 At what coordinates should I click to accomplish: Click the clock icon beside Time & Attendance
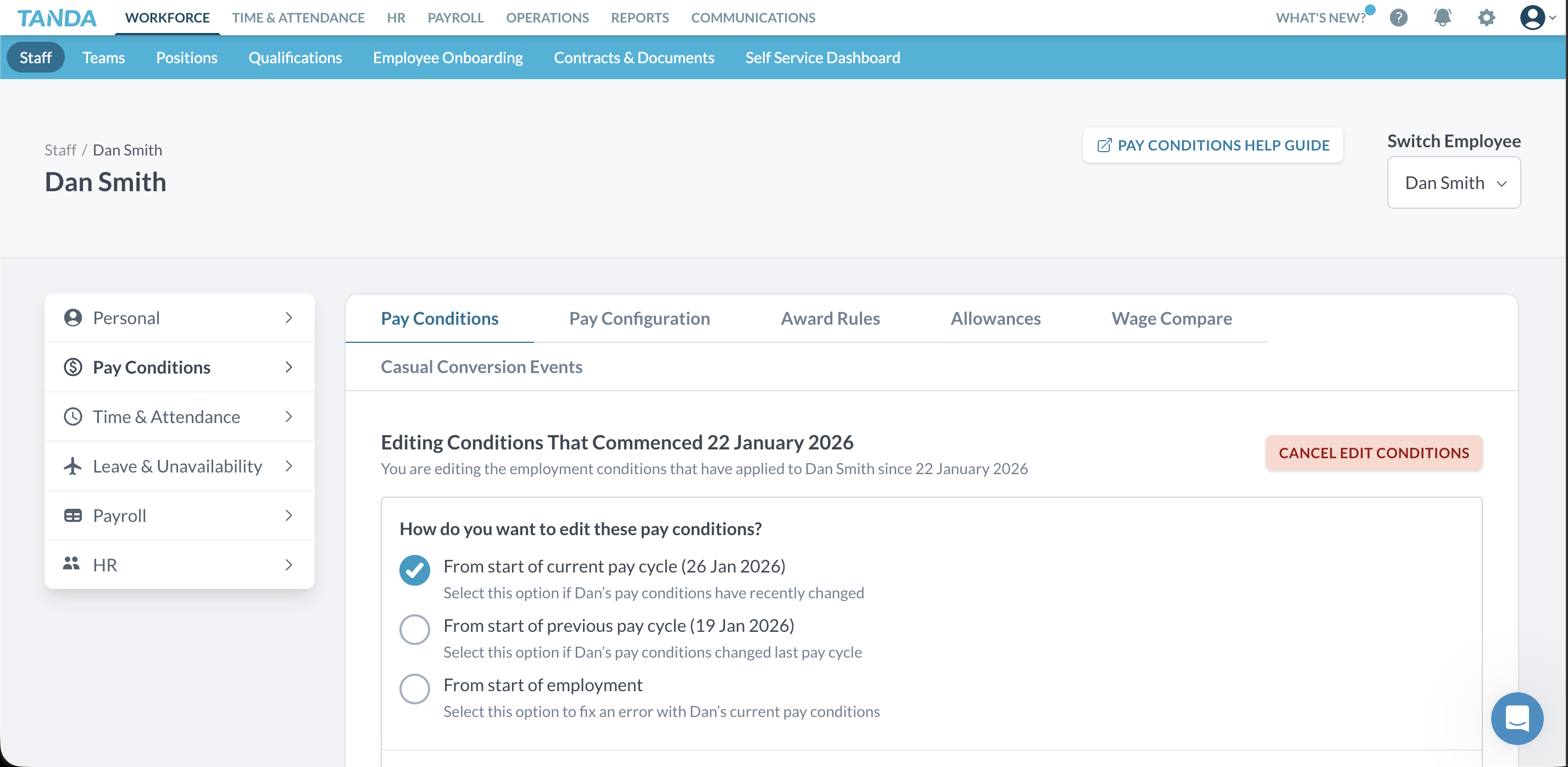[x=73, y=416]
